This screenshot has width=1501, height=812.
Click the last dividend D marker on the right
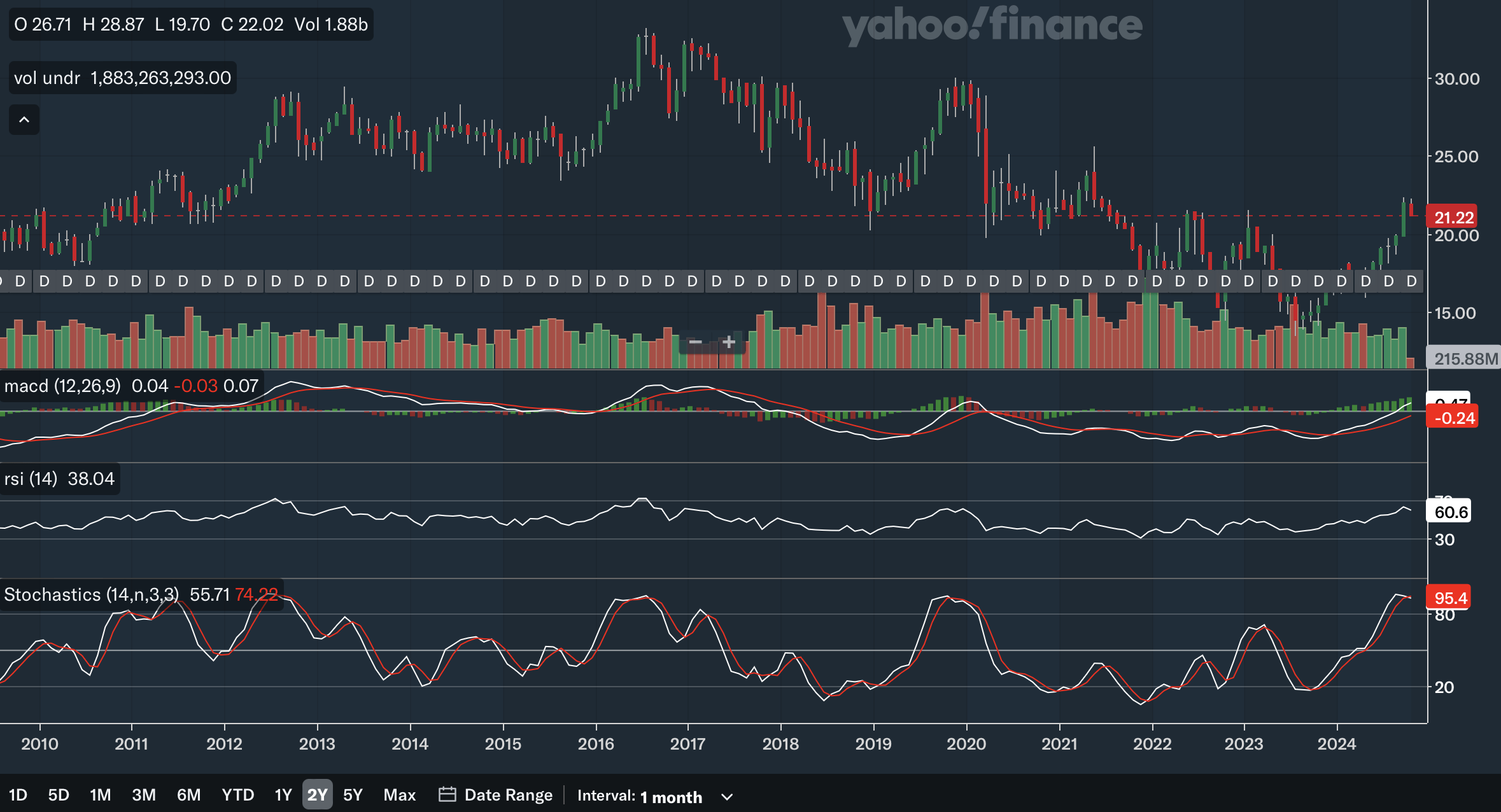[x=1411, y=281]
